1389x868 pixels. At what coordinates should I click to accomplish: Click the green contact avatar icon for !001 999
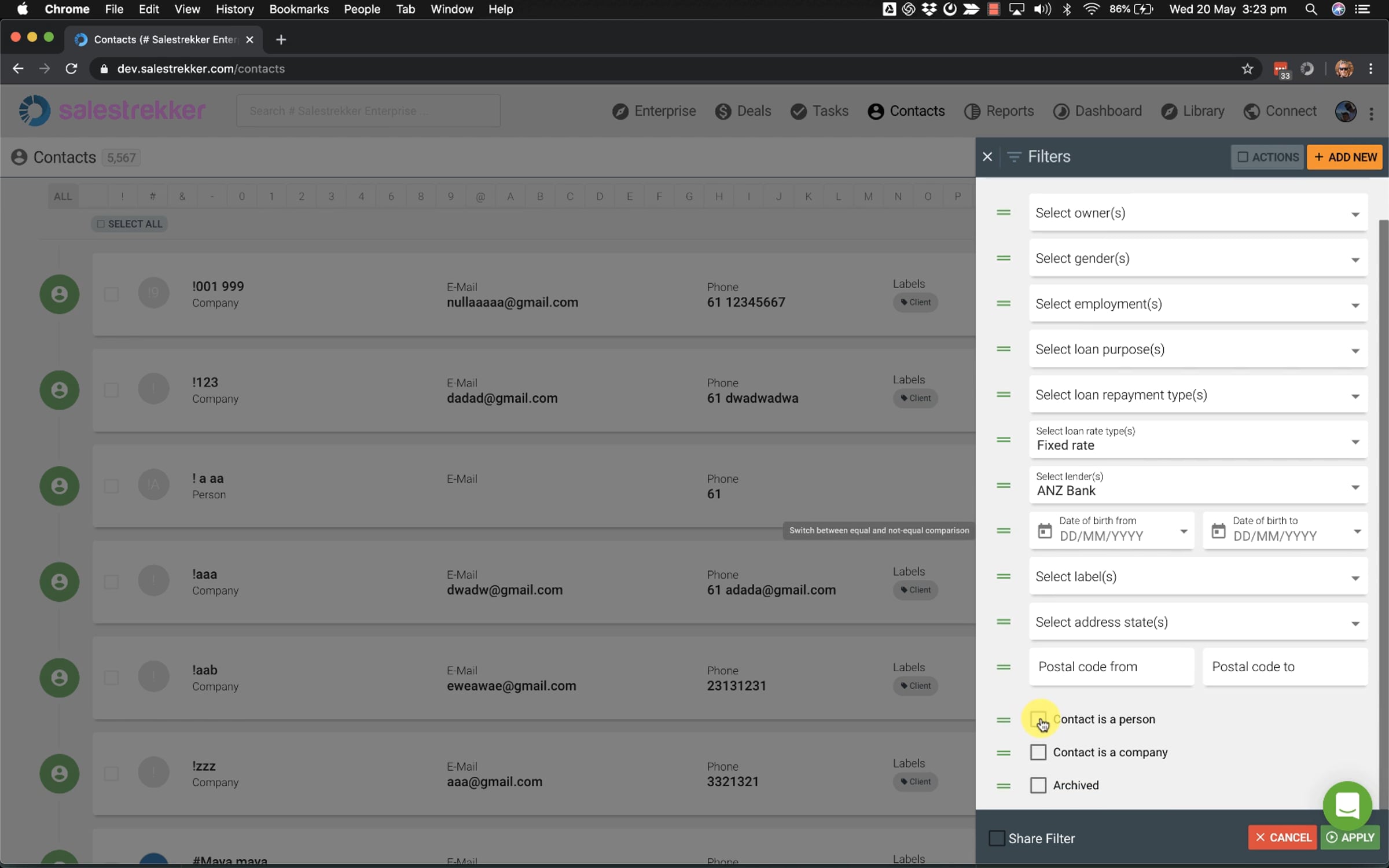[59, 294]
